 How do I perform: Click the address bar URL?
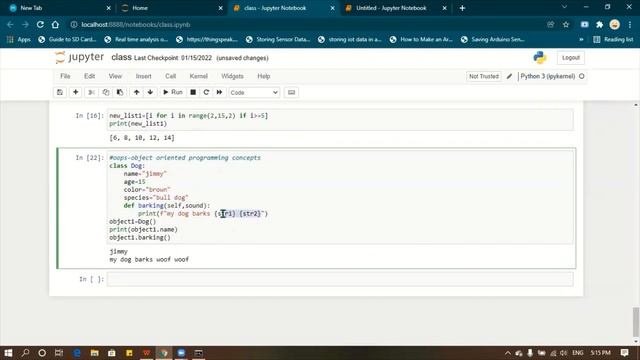coord(136,24)
